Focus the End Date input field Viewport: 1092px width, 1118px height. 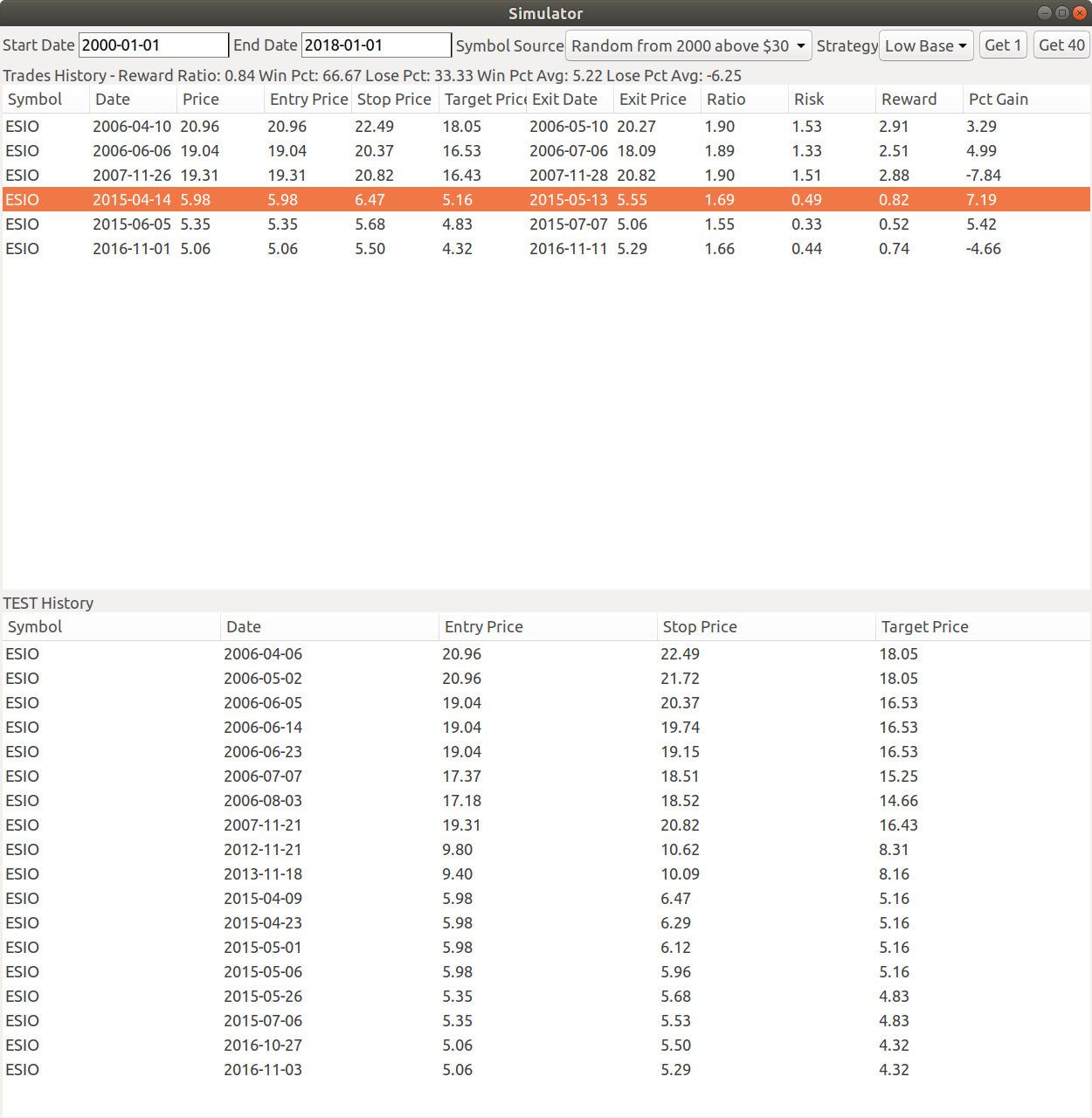377,45
